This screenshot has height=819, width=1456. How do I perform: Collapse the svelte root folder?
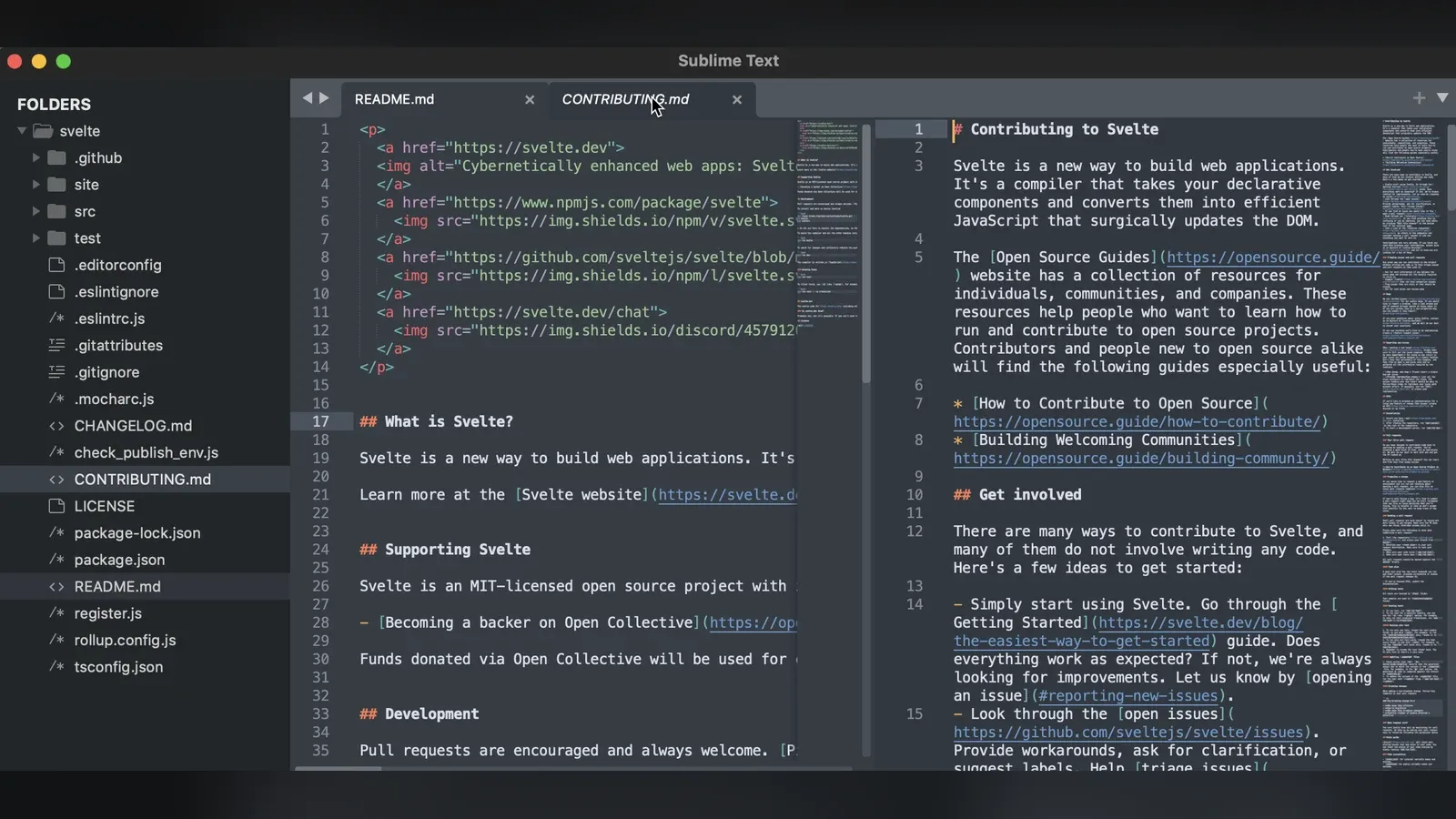(x=22, y=131)
